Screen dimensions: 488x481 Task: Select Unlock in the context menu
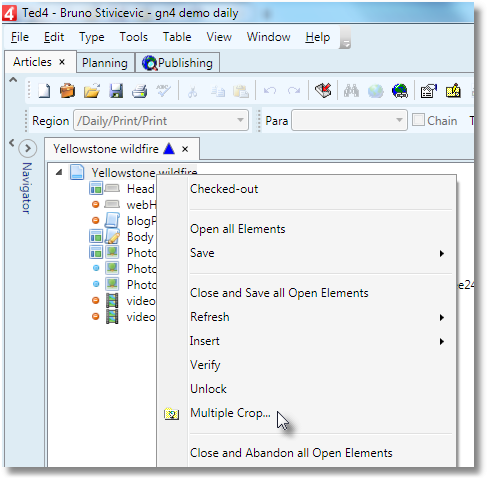208,389
